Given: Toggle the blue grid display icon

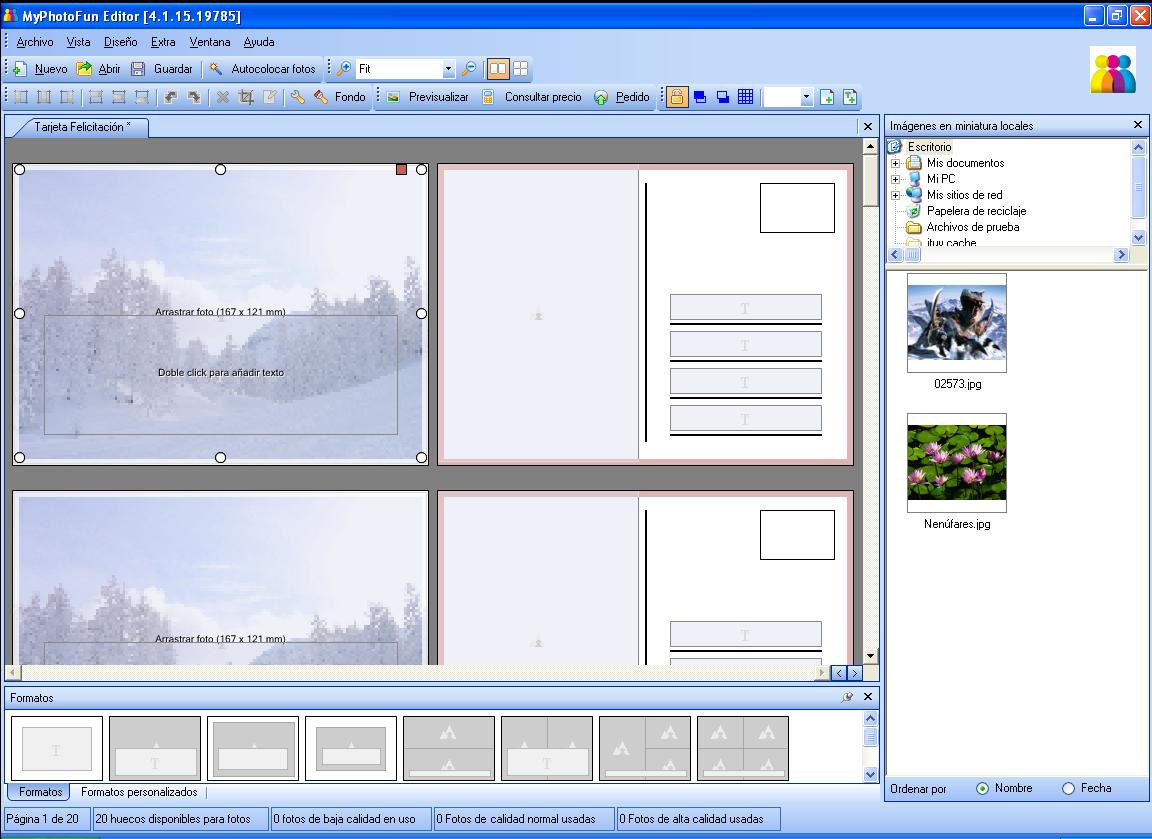Looking at the screenshot, I should point(746,97).
